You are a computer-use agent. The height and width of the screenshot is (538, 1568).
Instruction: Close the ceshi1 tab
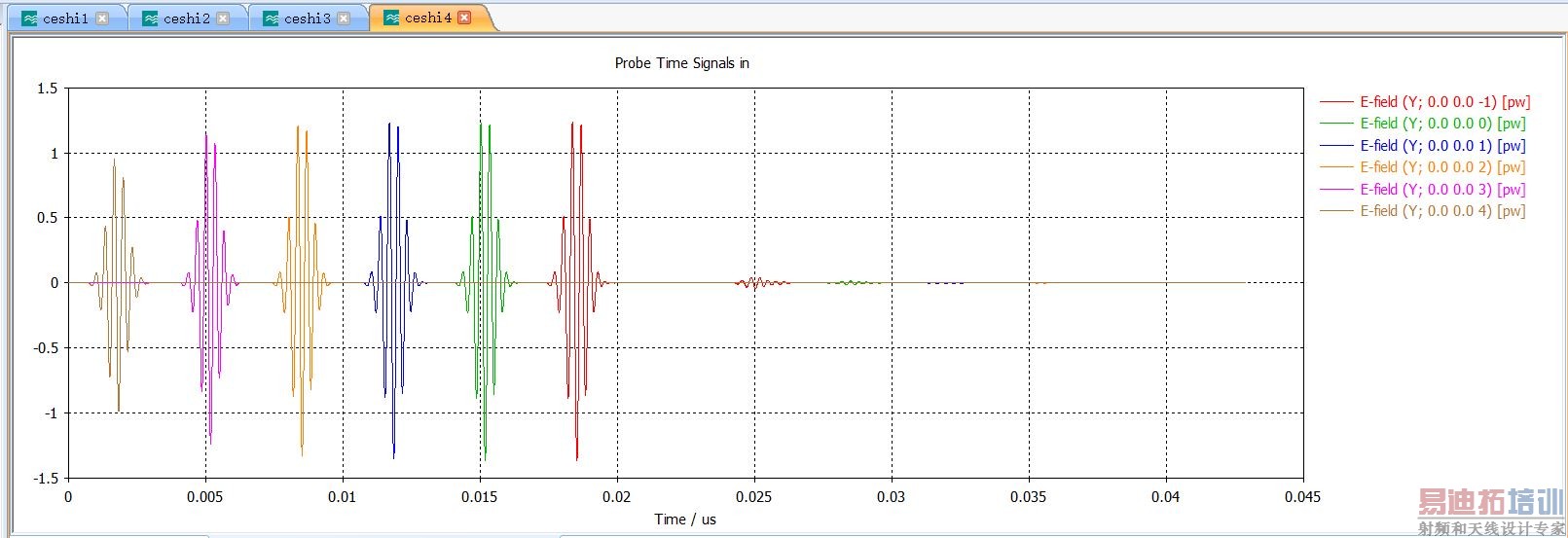tap(102, 18)
